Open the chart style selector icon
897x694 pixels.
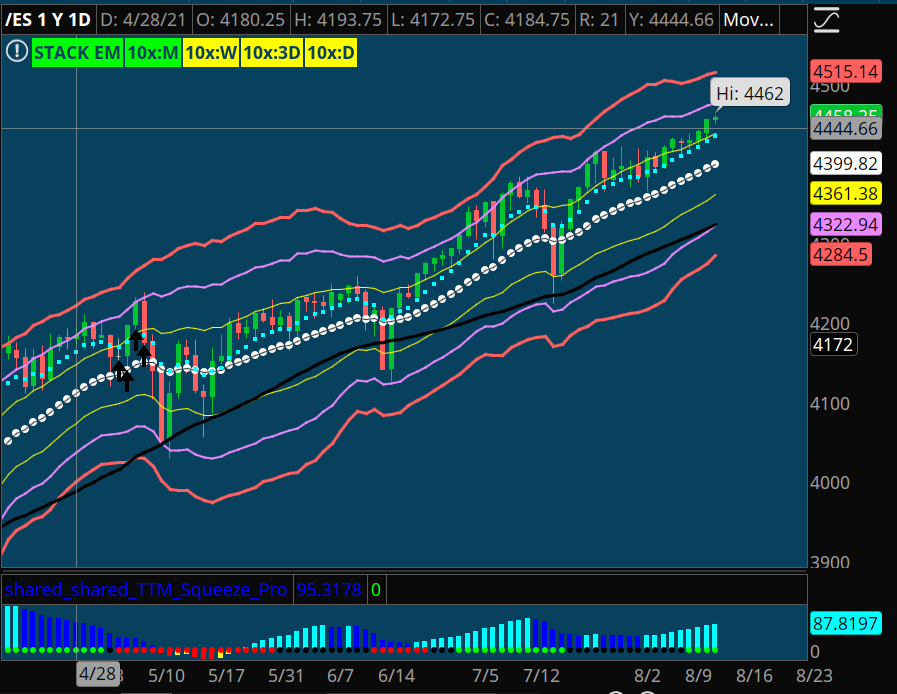point(827,19)
